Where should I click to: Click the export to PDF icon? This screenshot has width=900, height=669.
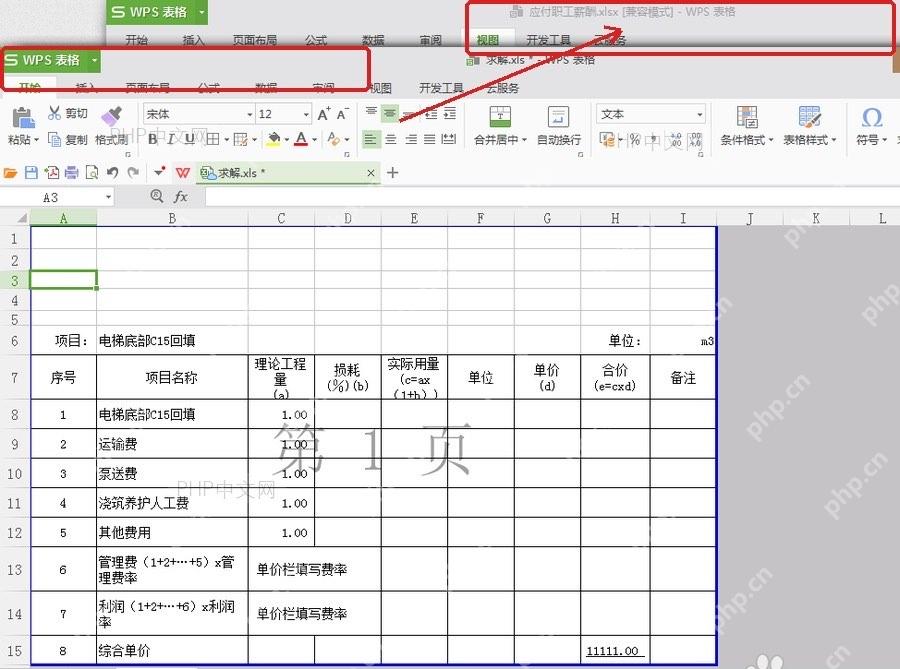click(52, 173)
